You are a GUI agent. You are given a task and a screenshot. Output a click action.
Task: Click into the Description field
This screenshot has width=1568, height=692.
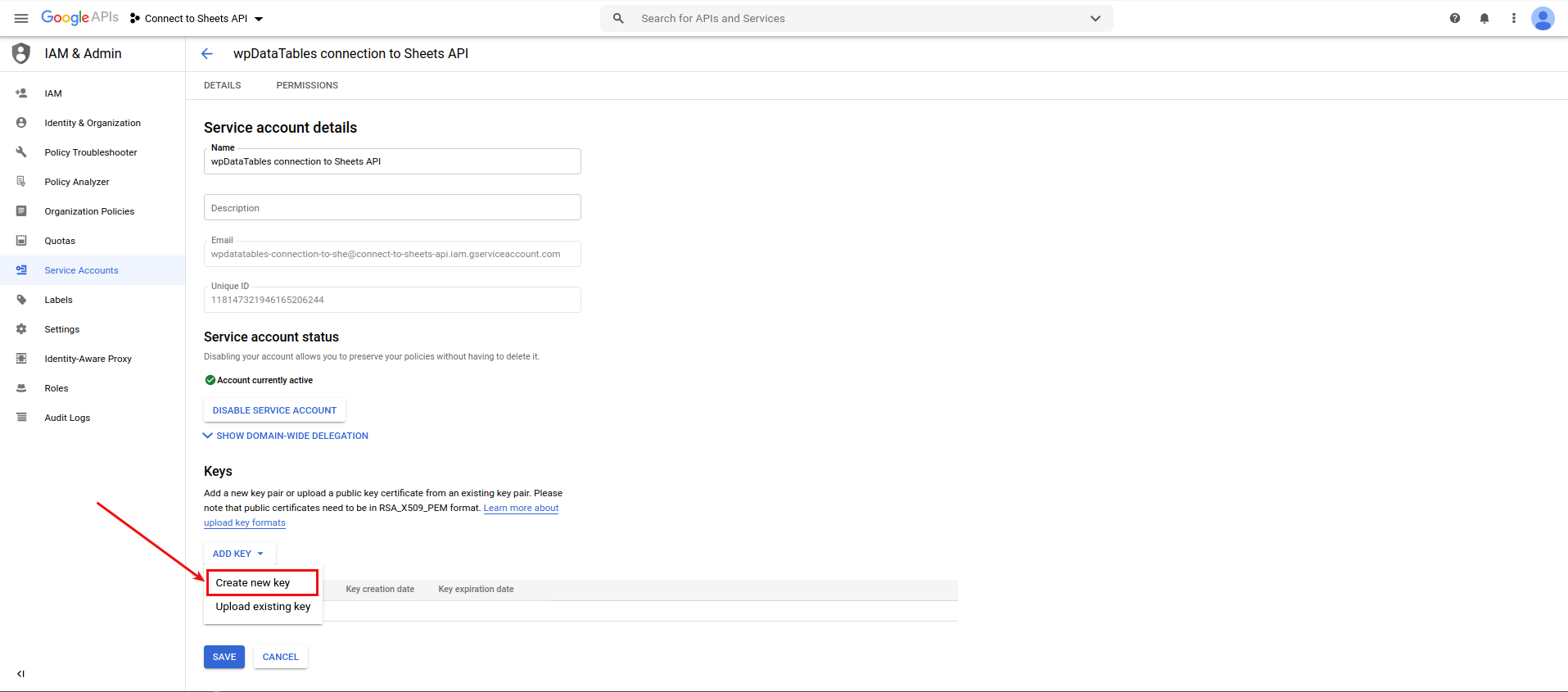(392, 207)
